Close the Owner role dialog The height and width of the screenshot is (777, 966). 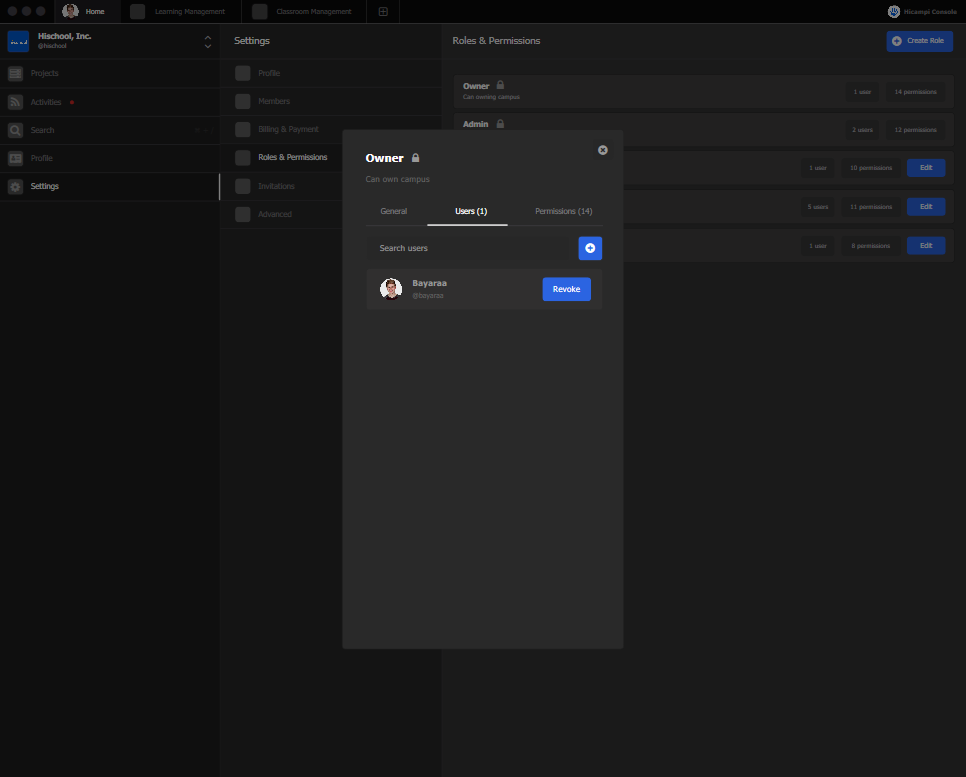point(602,150)
